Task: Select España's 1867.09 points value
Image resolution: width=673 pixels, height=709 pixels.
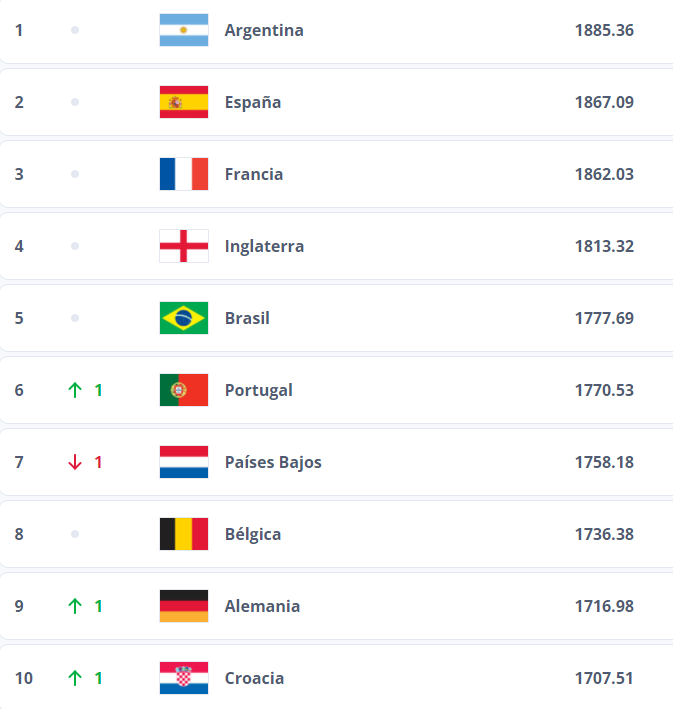Action: (604, 102)
